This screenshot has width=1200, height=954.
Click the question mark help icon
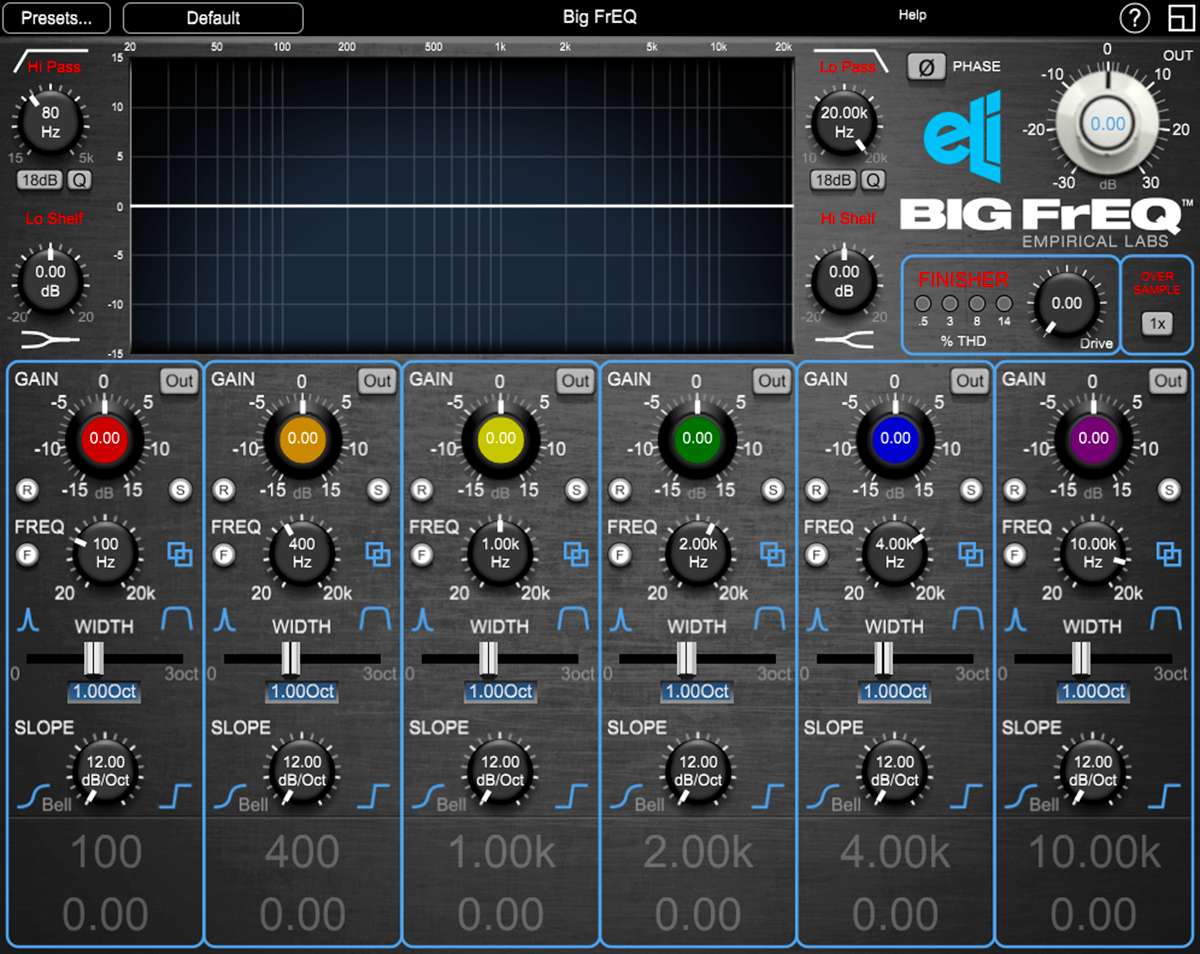click(x=1134, y=18)
